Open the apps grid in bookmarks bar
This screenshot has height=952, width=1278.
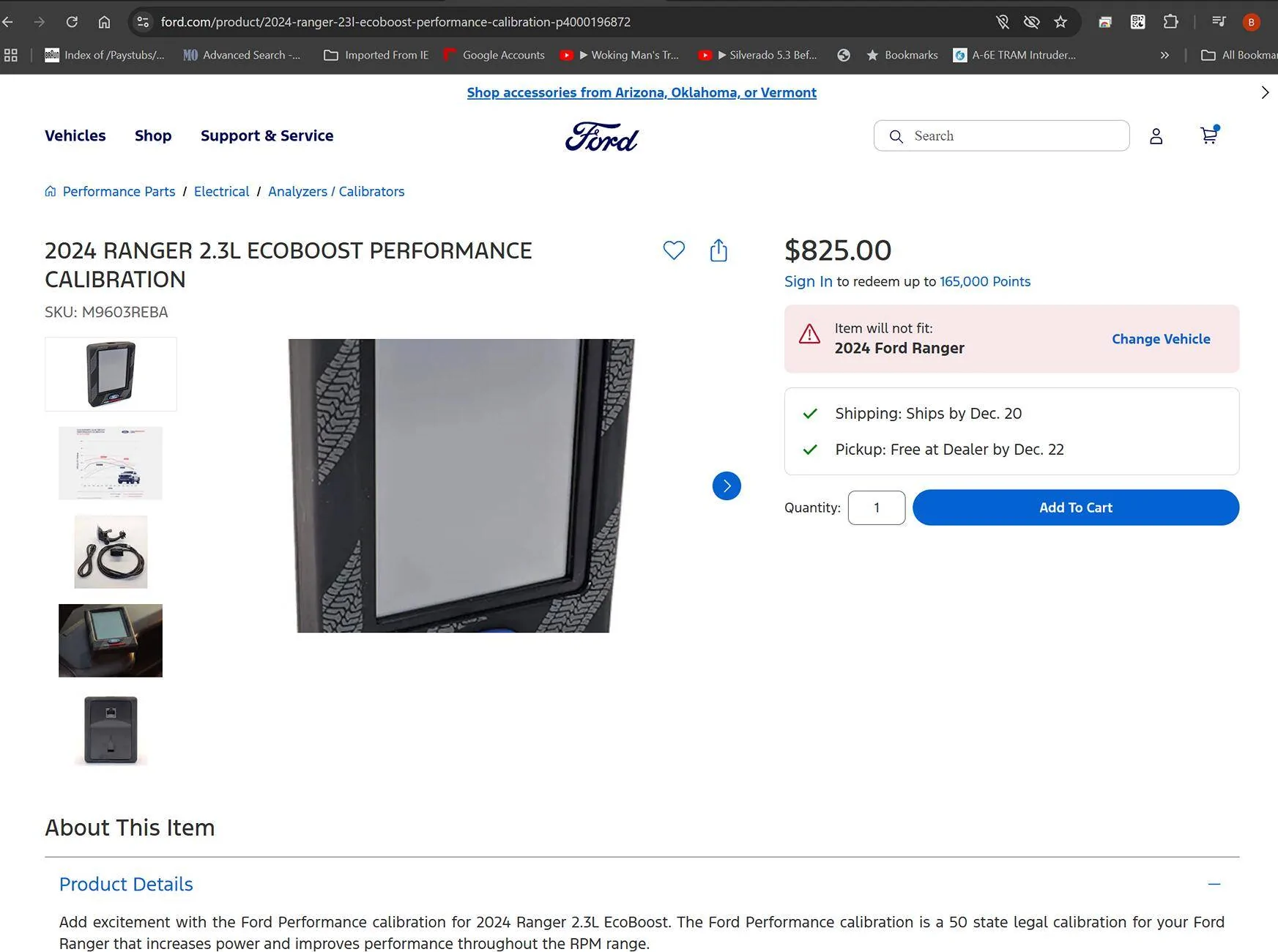[x=11, y=55]
